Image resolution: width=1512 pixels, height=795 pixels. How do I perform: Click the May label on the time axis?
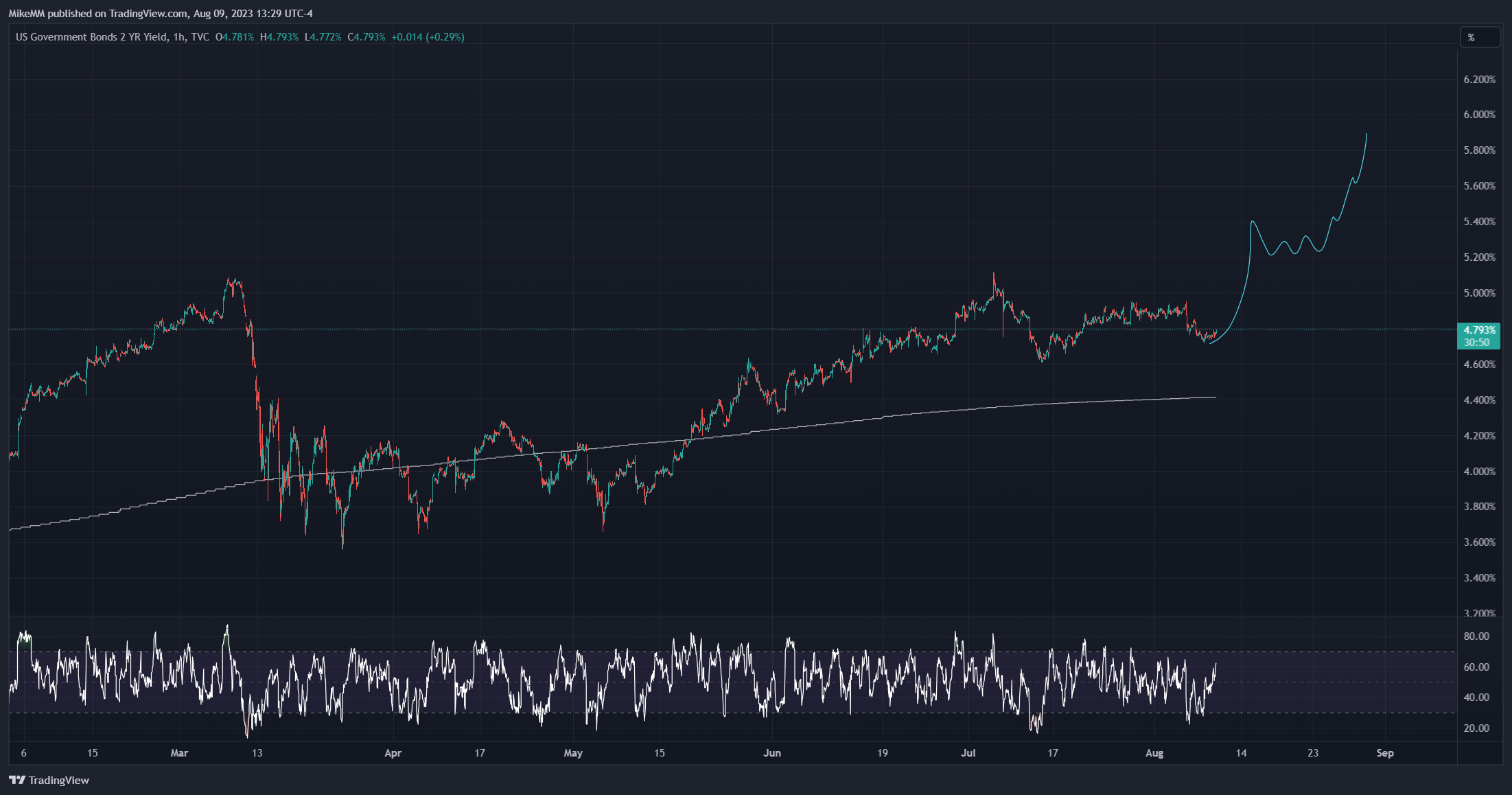tap(573, 753)
